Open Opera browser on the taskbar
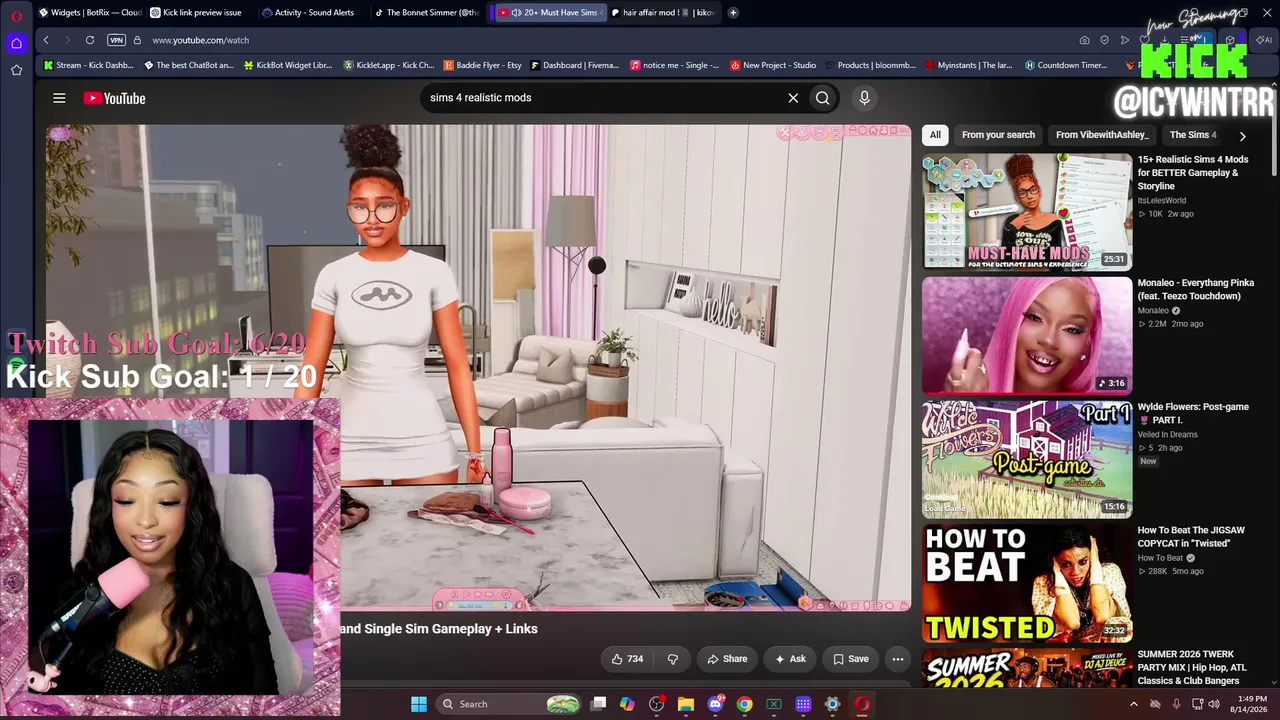 pos(862,704)
